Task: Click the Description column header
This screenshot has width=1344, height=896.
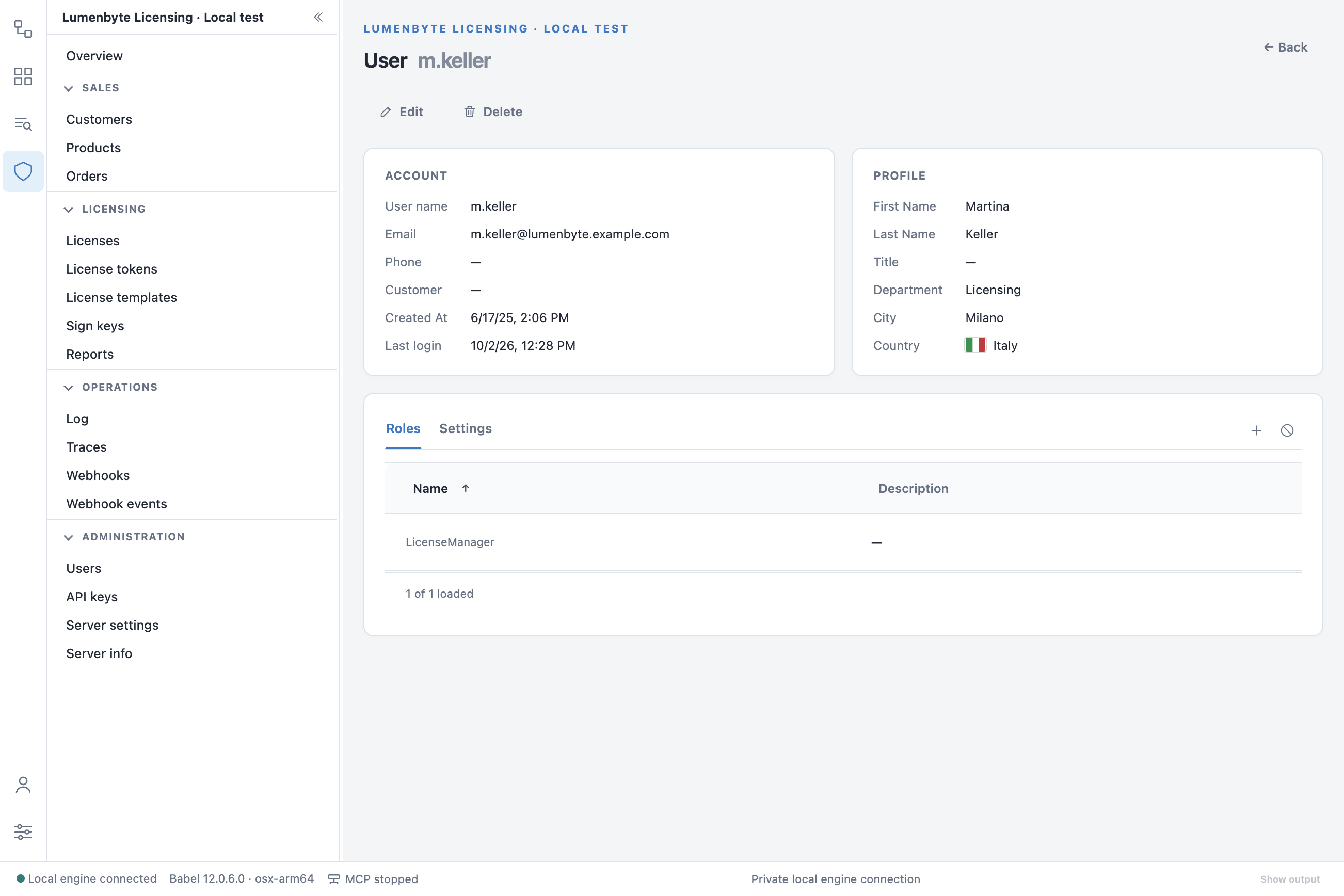Action: click(913, 489)
